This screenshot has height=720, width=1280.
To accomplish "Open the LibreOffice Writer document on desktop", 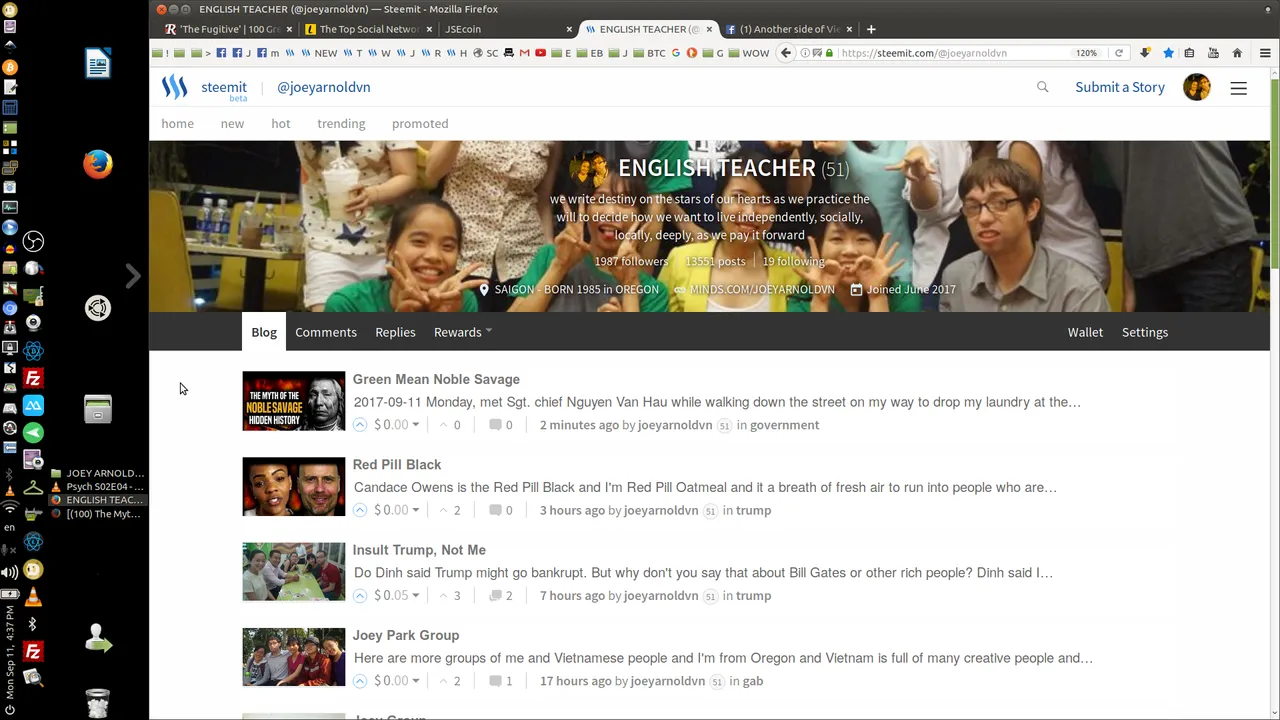I will click(x=98, y=64).
